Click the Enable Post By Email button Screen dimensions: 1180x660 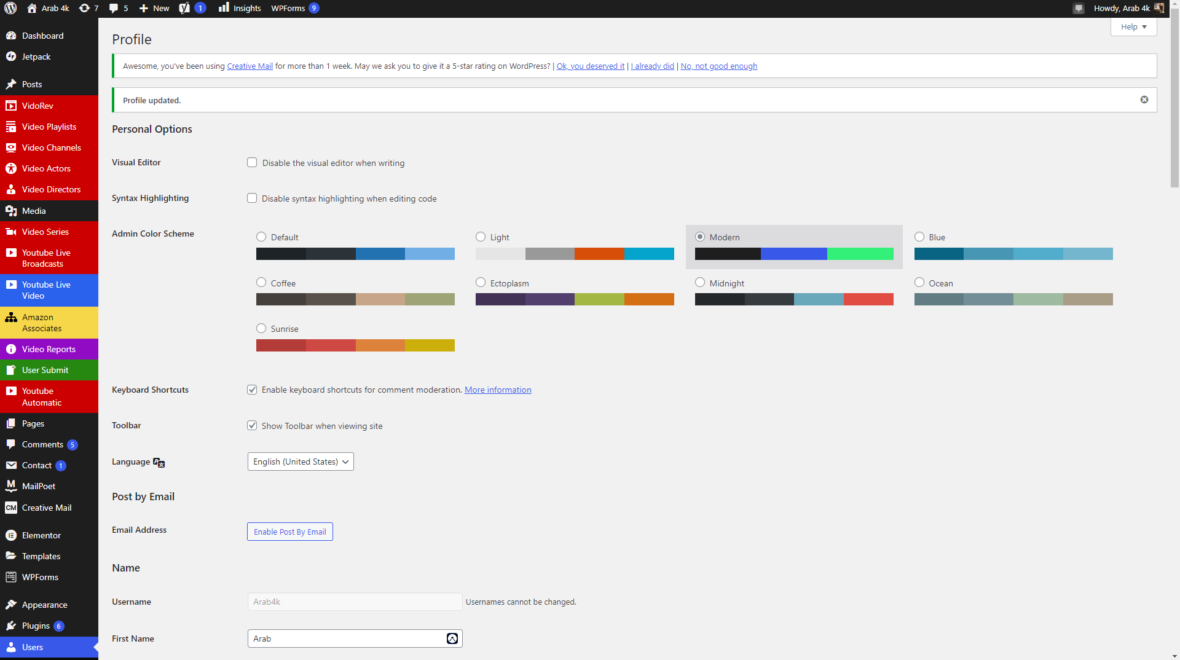289,531
